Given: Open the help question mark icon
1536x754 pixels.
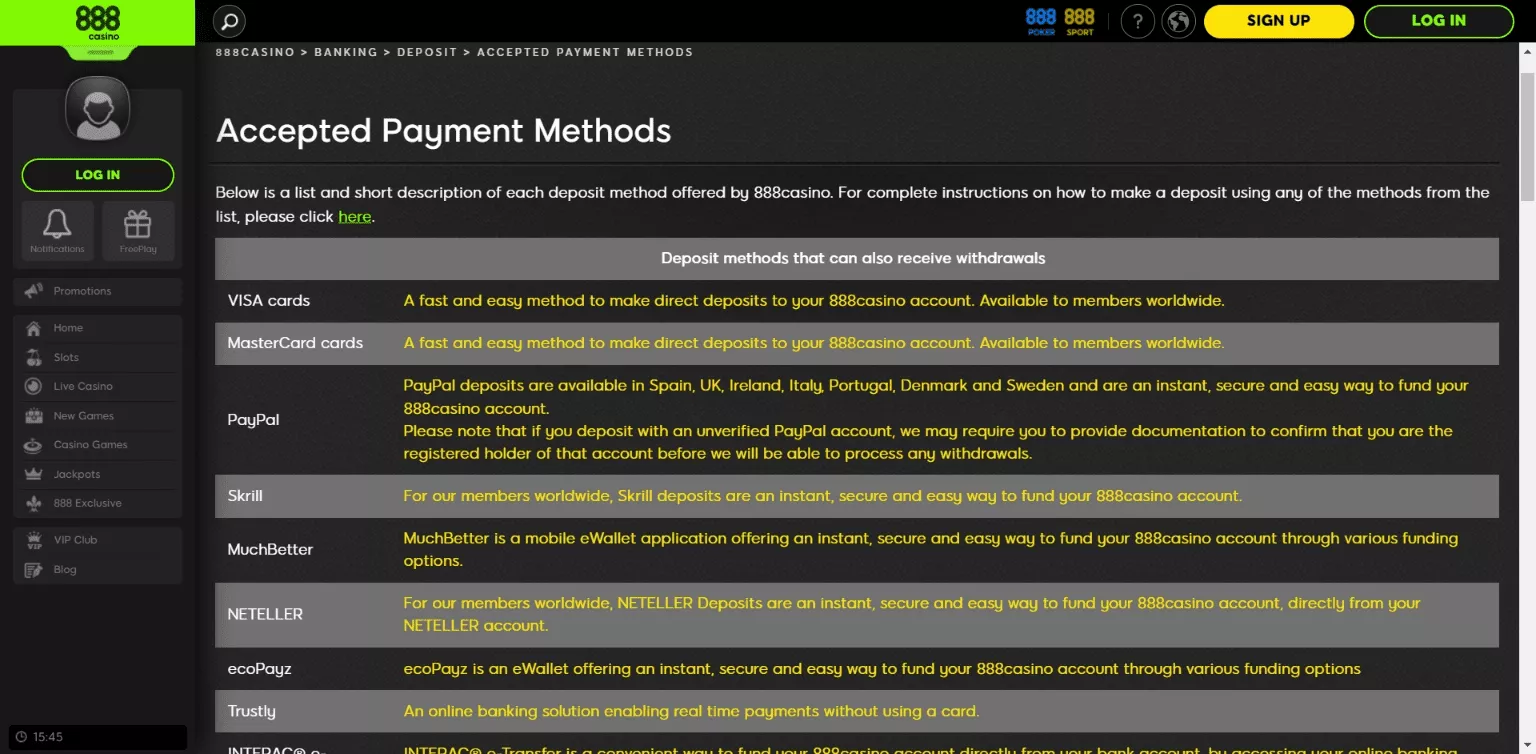Looking at the screenshot, I should (x=1138, y=21).
